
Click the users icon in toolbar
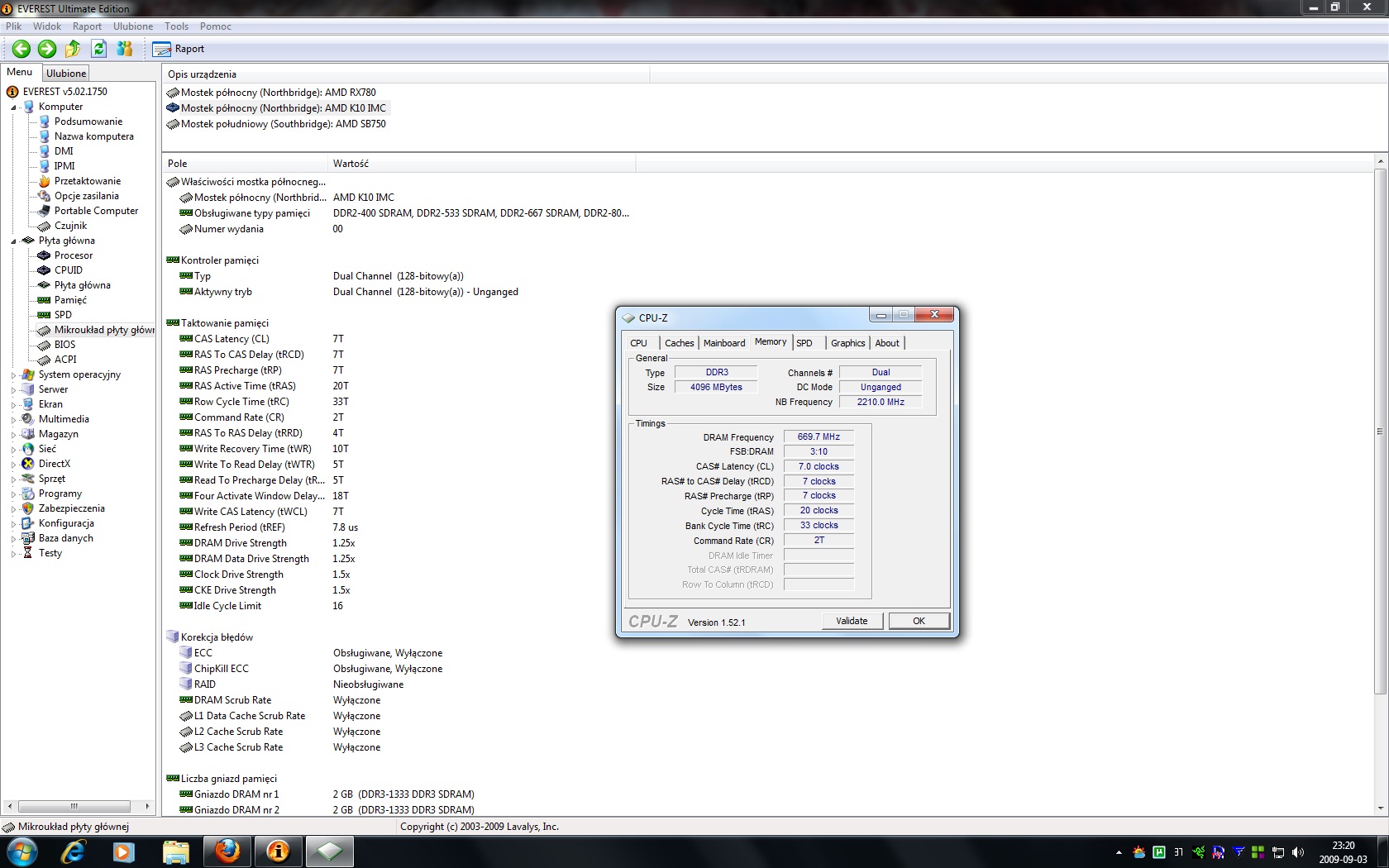pyautogui.click(x=125, y=49)
